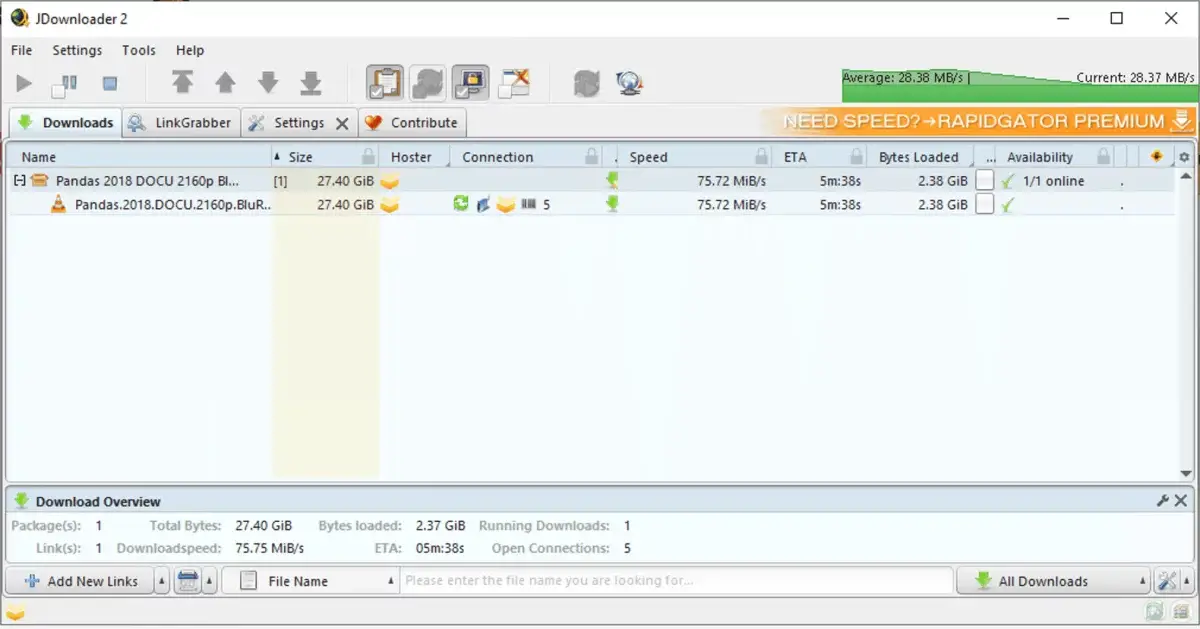Click the reconnect now toolbar icon
1200x629 pixels.
tap(587, 84)
